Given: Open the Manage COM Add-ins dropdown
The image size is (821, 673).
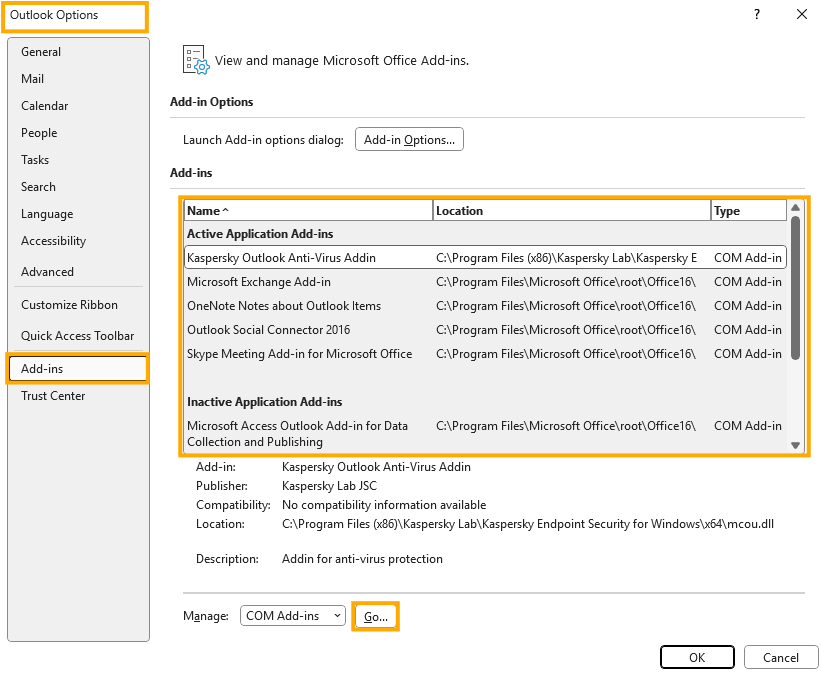Looking at the screenshot, I should [x=293, y=615].
